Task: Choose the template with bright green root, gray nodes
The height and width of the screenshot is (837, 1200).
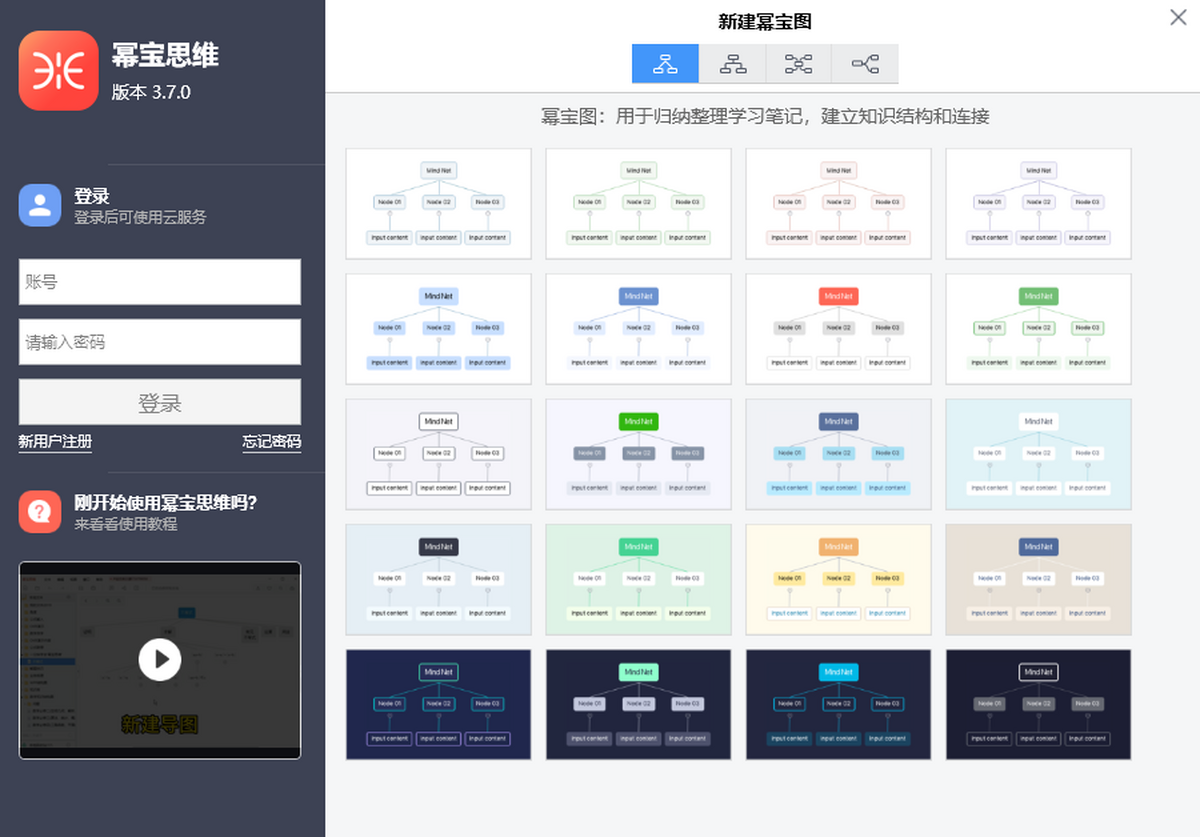Action: (638, 454)
